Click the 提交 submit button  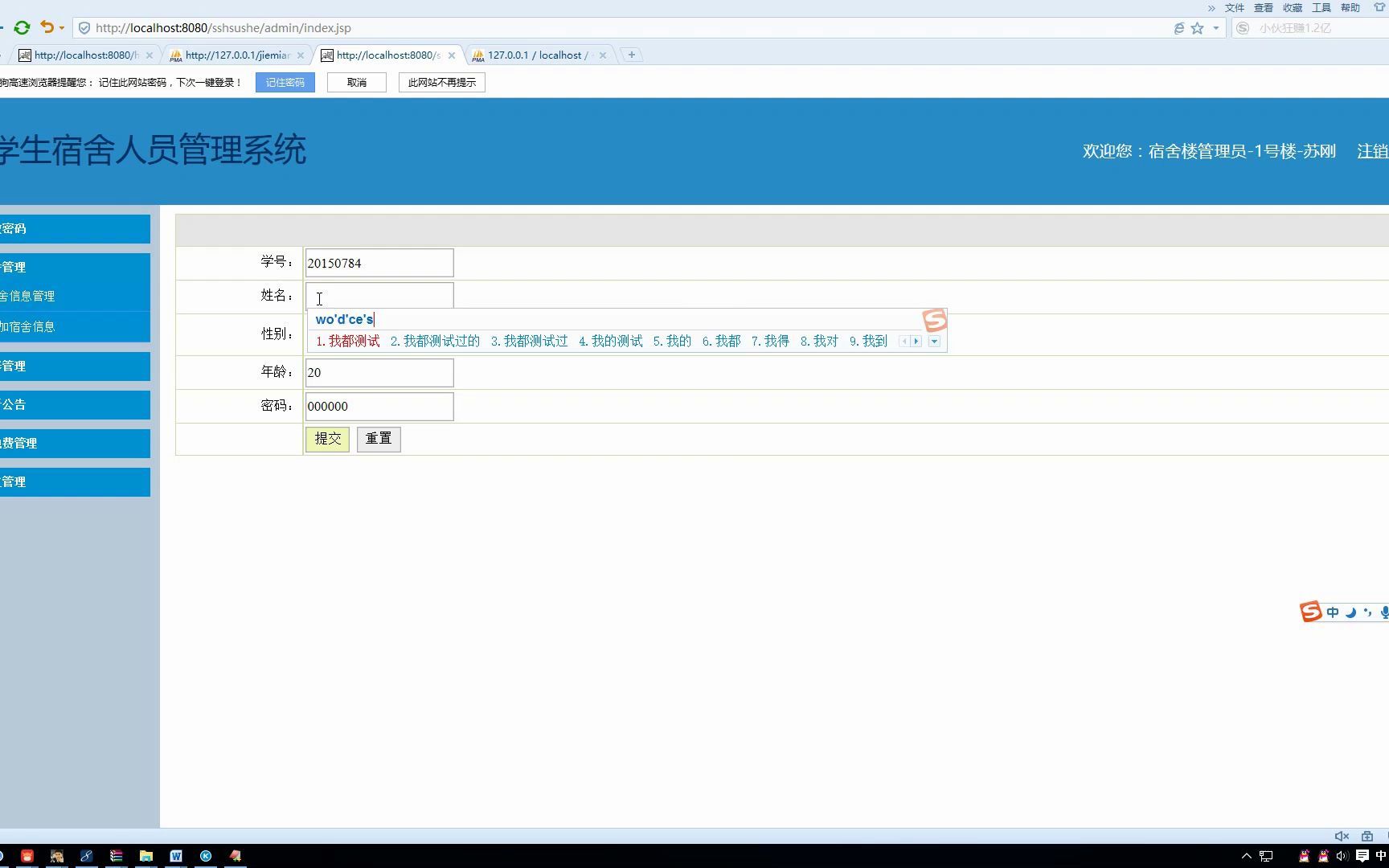pos(327,439)
